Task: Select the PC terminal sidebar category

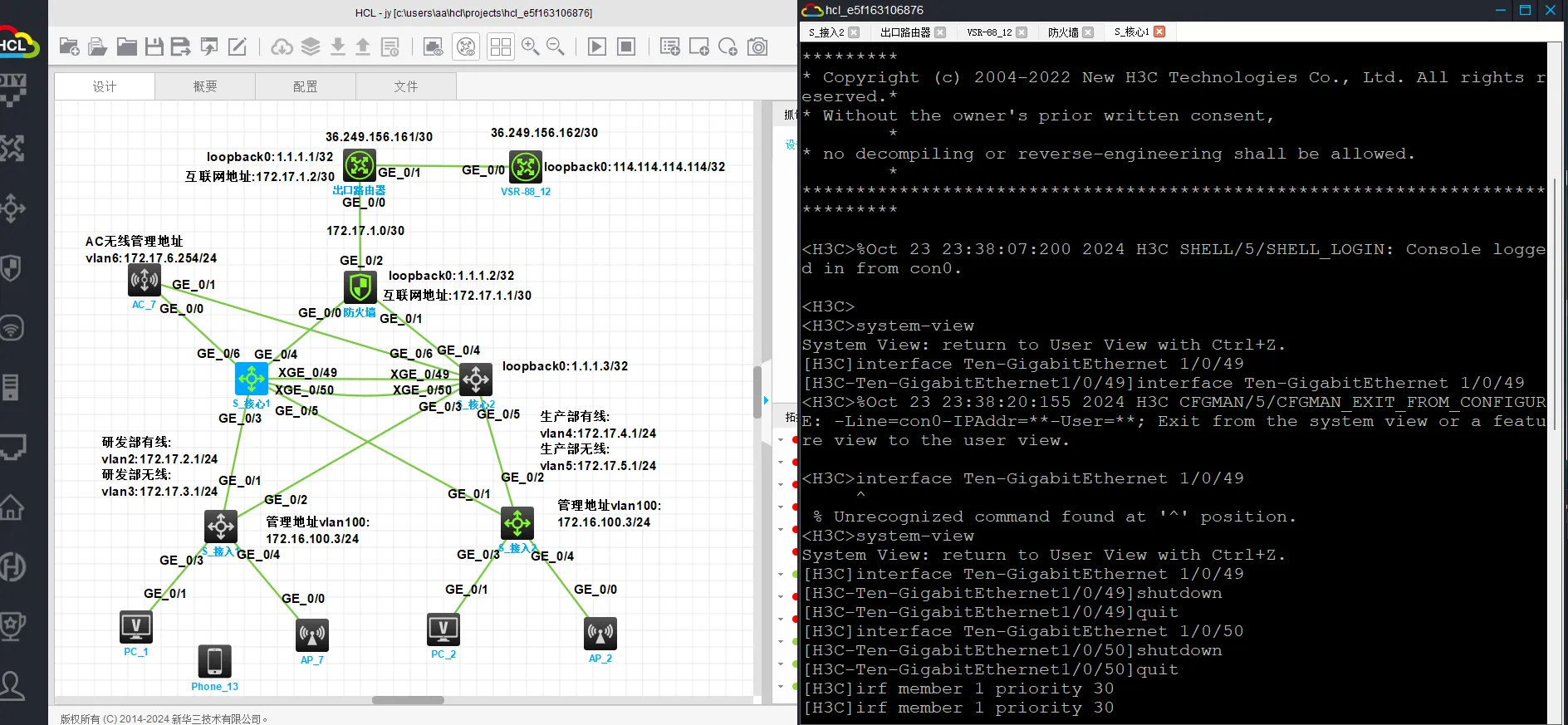Action: pyautogui.click(x=13, y=448)
